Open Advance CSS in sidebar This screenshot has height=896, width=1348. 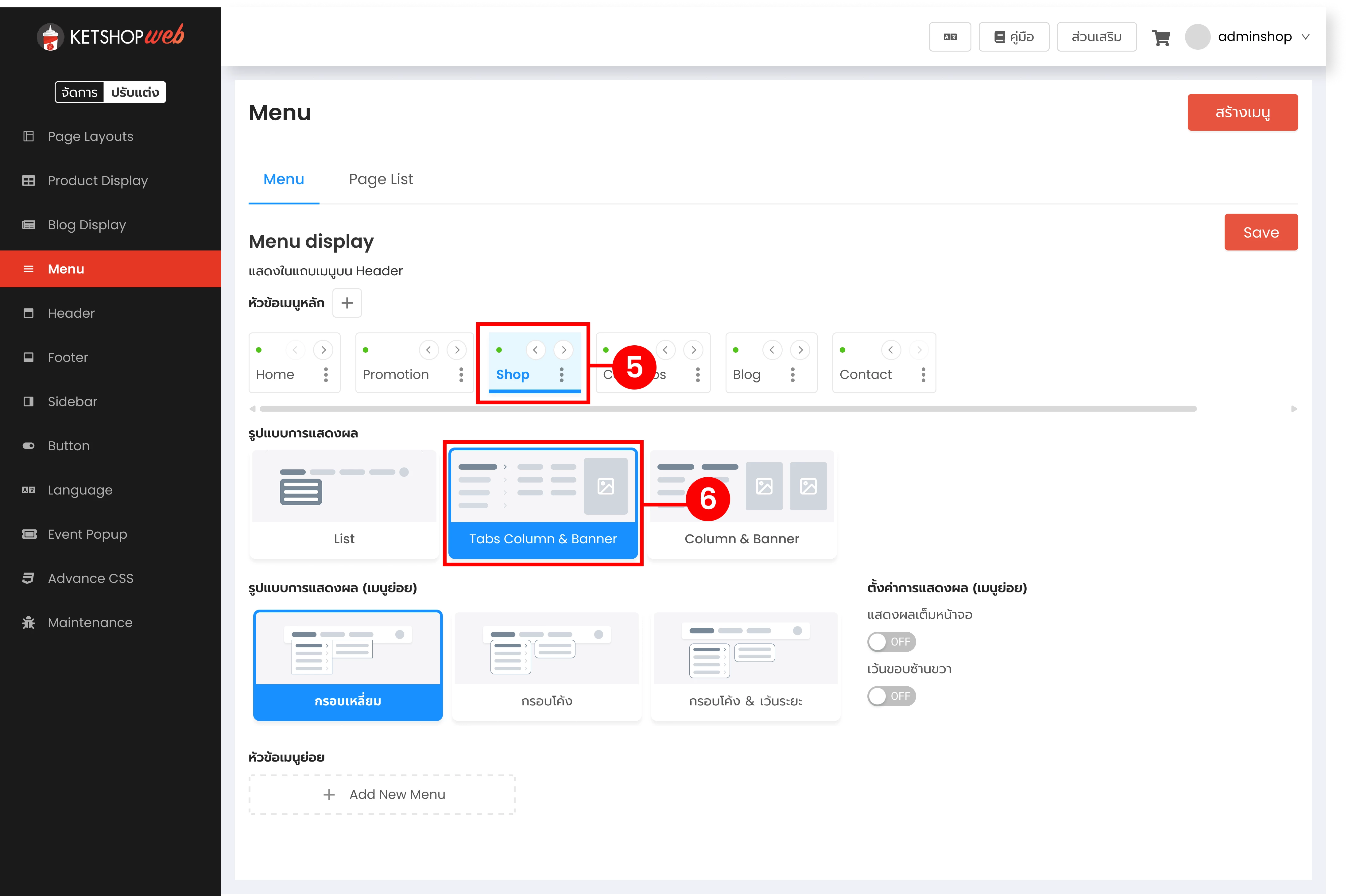click(x=90, y=578)
